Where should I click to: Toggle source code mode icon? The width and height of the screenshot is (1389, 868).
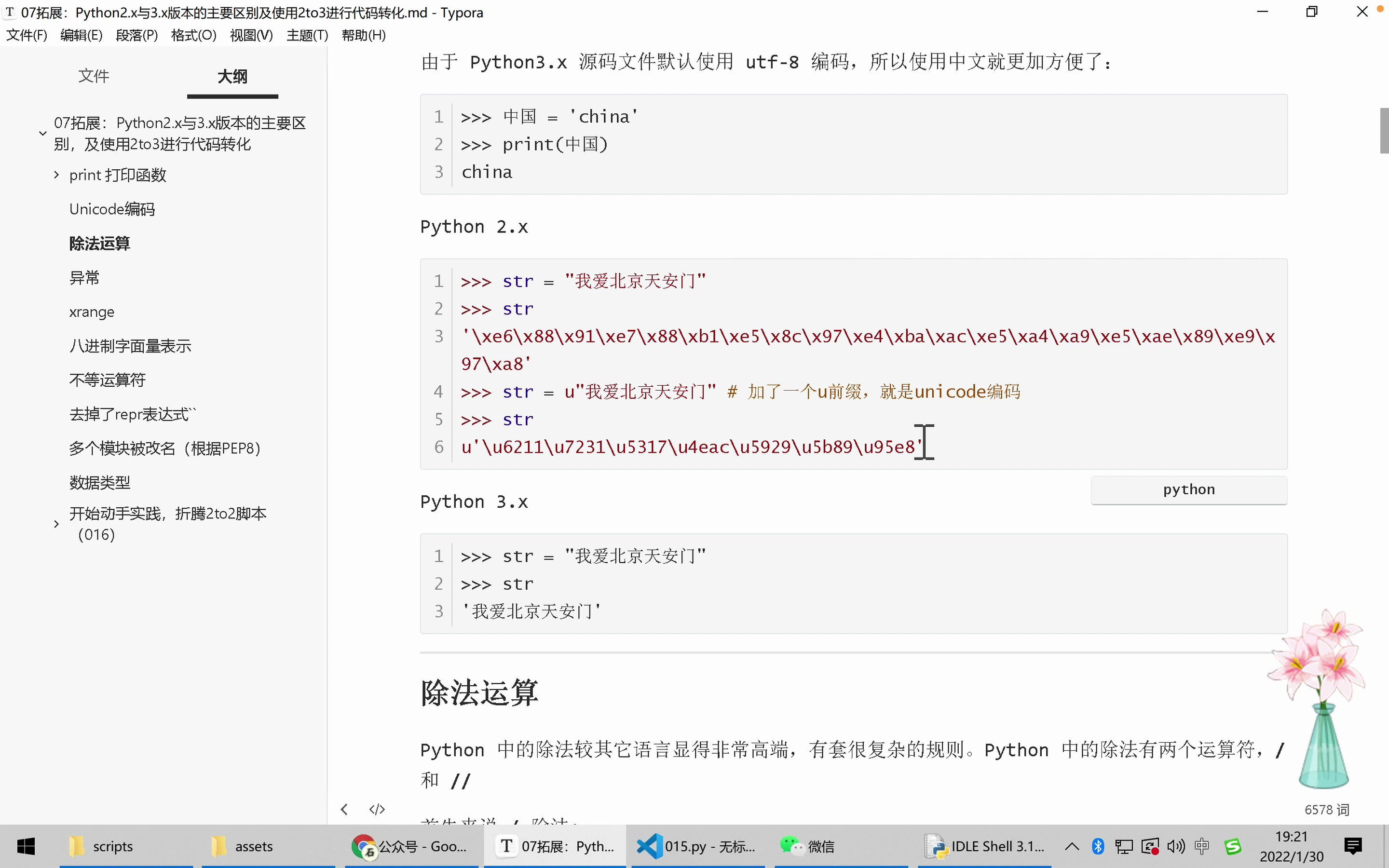[x=377, y=810]
